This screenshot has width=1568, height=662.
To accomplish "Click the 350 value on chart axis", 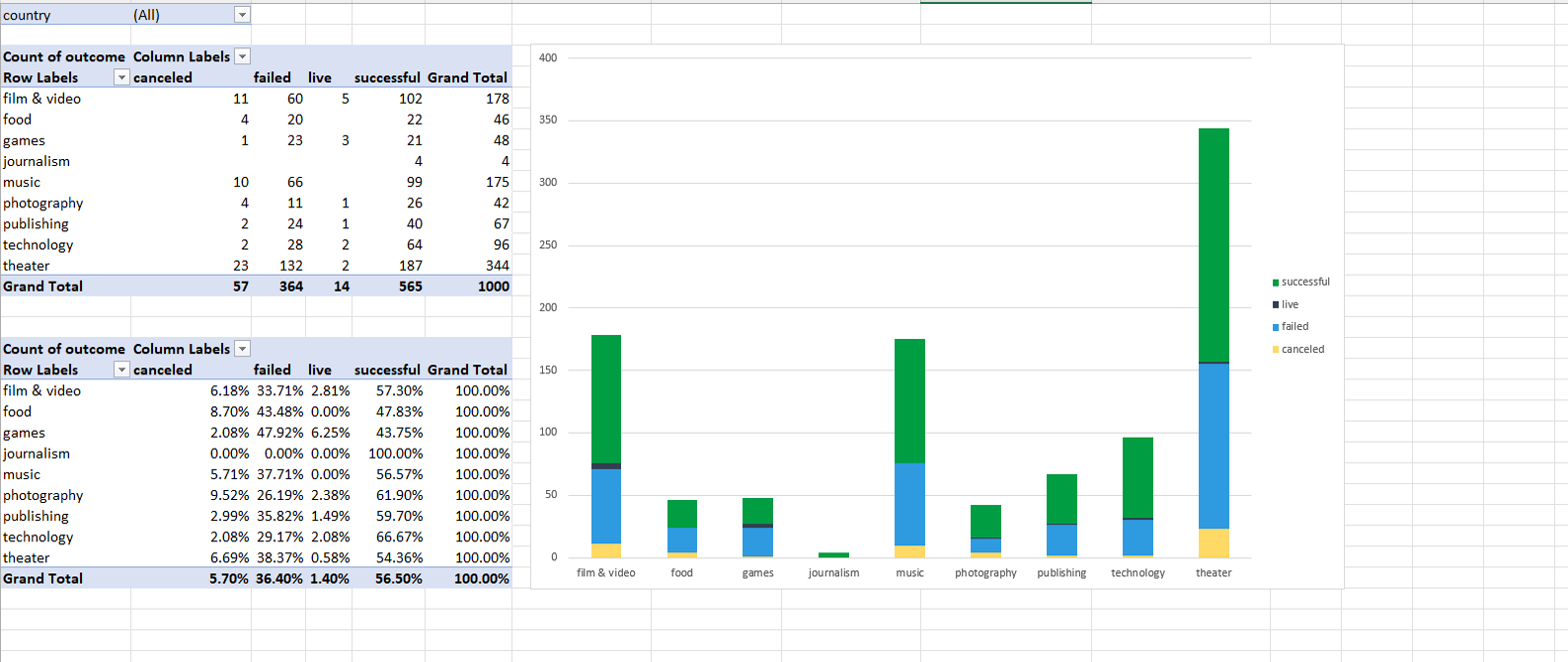I will pyautogui.click(x=548, y=120).
